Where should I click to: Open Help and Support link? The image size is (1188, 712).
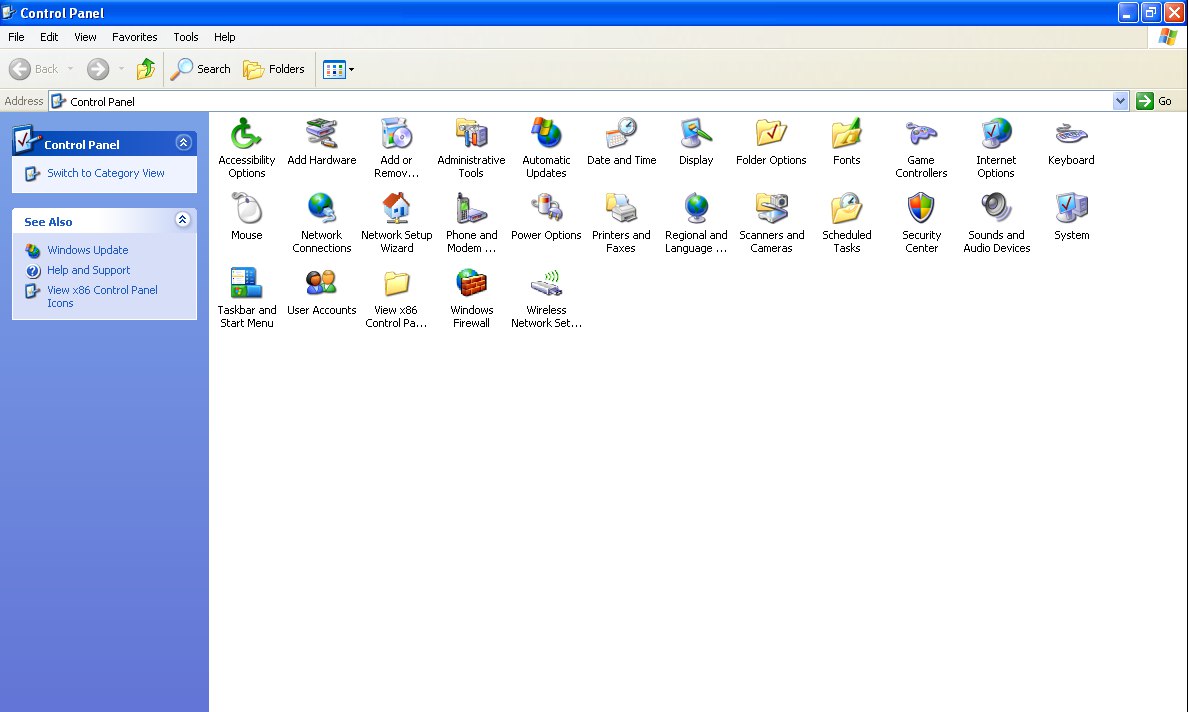pos(88,270)
